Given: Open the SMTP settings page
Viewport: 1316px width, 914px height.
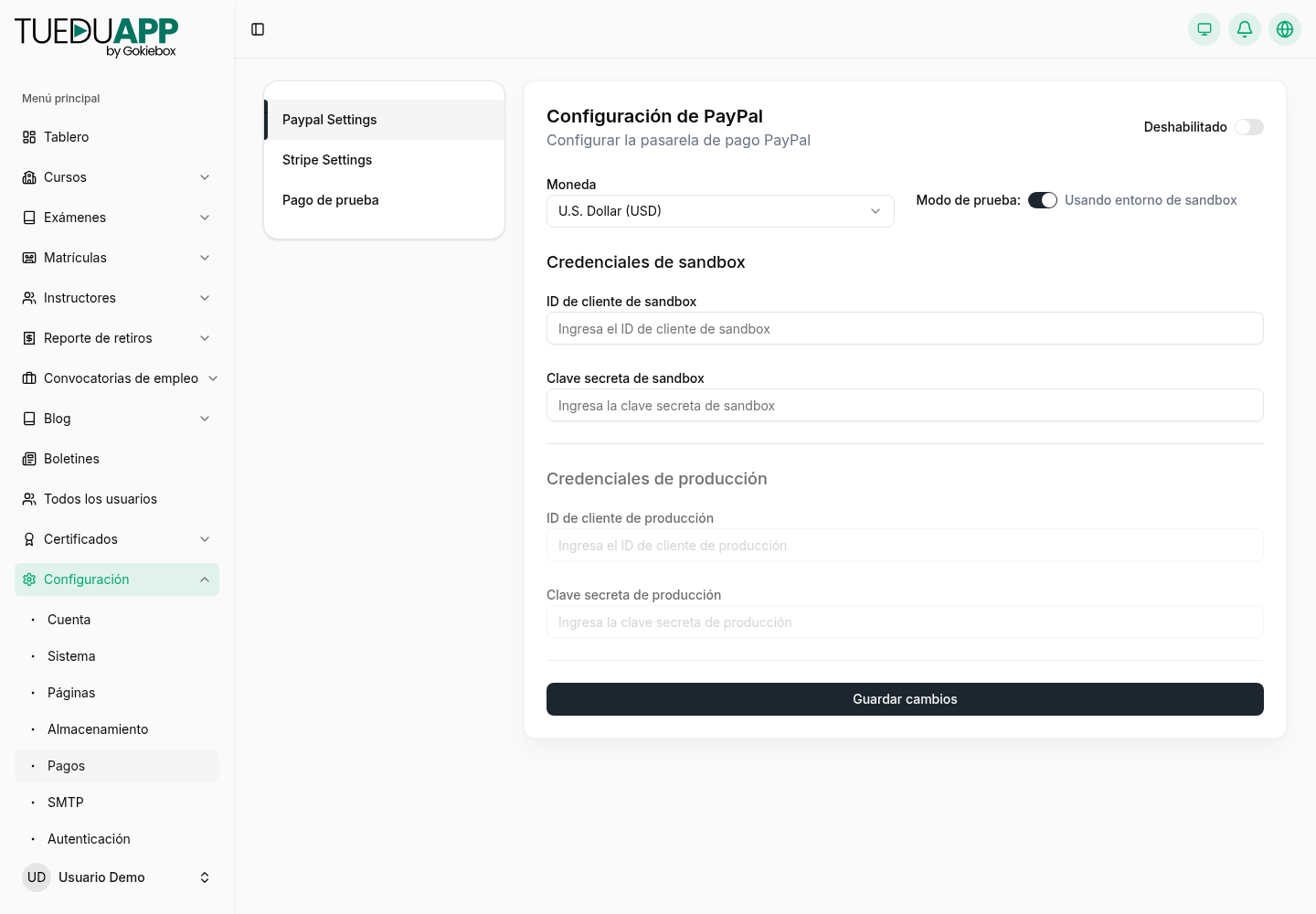Looking at the screenshot, I should [x=117, y=802].
